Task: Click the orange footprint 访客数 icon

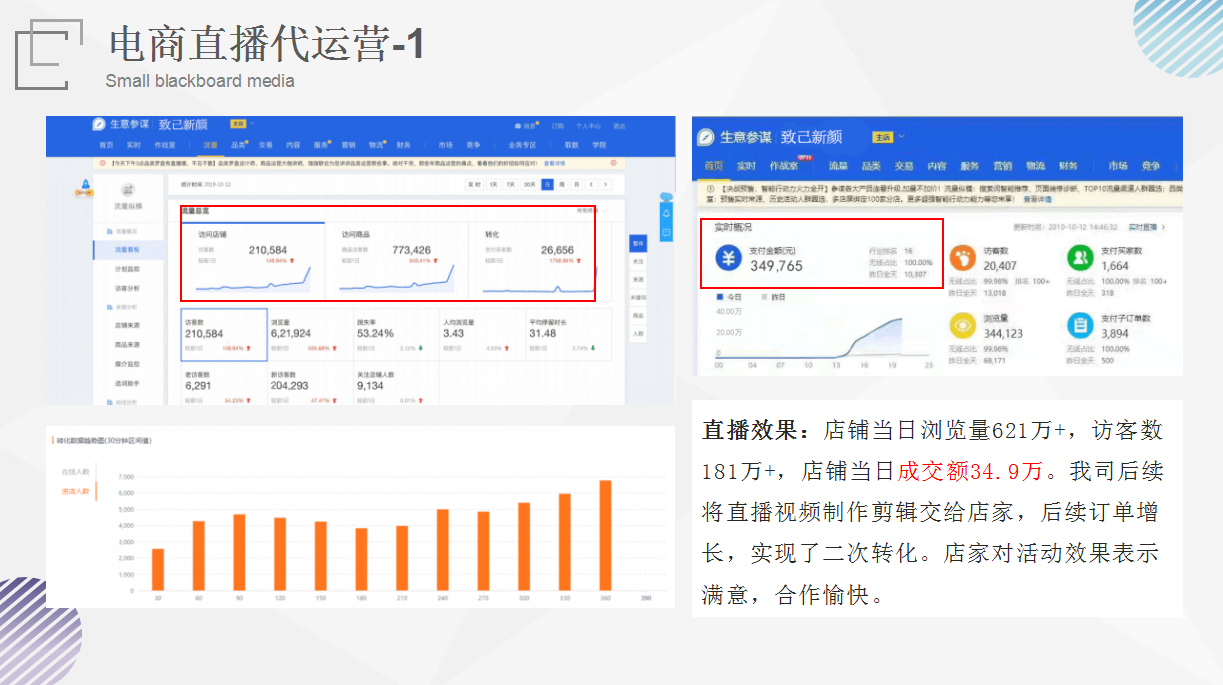Action: click(x=963, y=258)
